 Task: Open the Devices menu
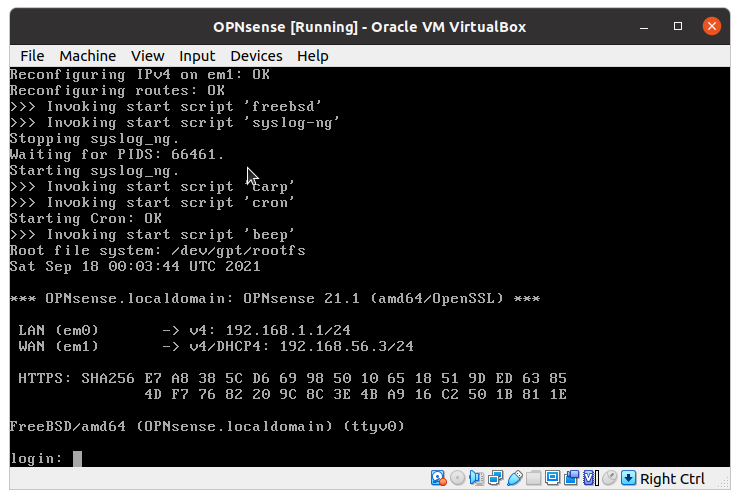(256, 56)
